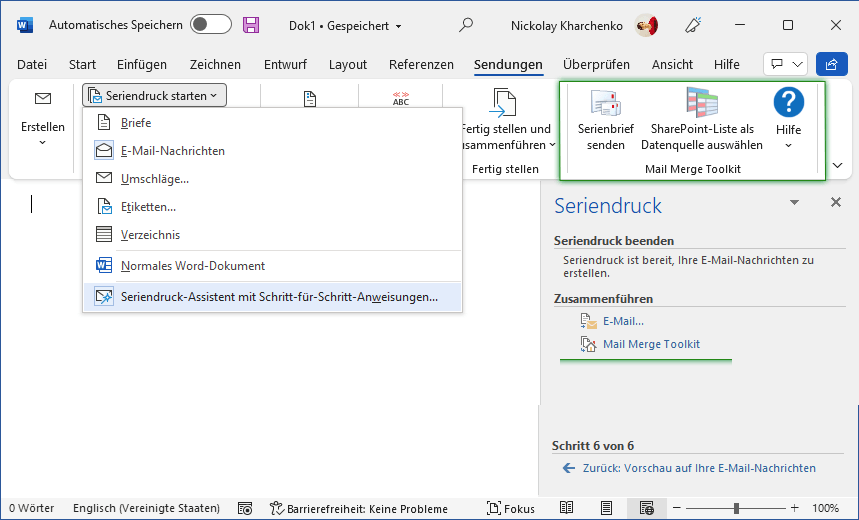Click the Seriendruck starten dropdown button

click(x=154, y=95)
